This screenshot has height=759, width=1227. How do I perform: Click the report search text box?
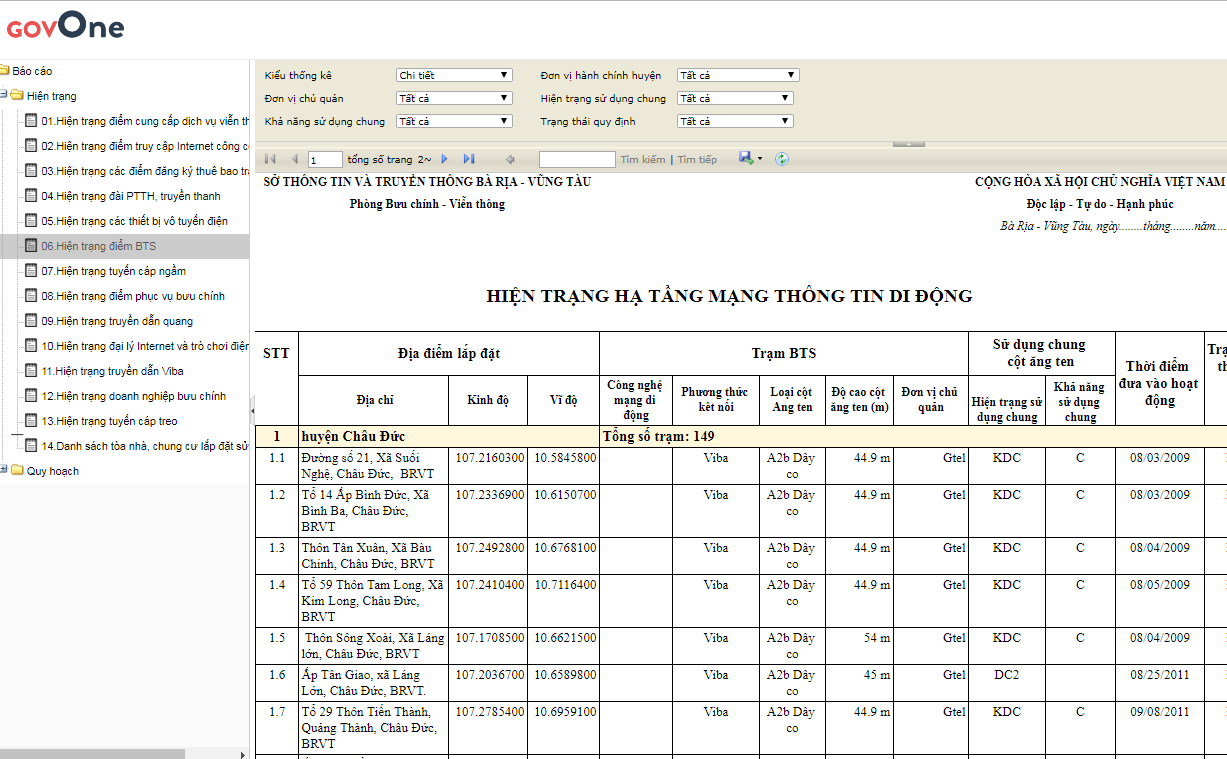pos(577,160)
